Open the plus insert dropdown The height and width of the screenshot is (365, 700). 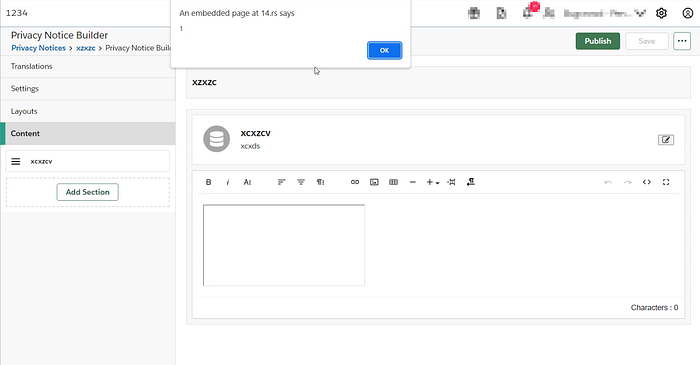[x=433, y=182]
